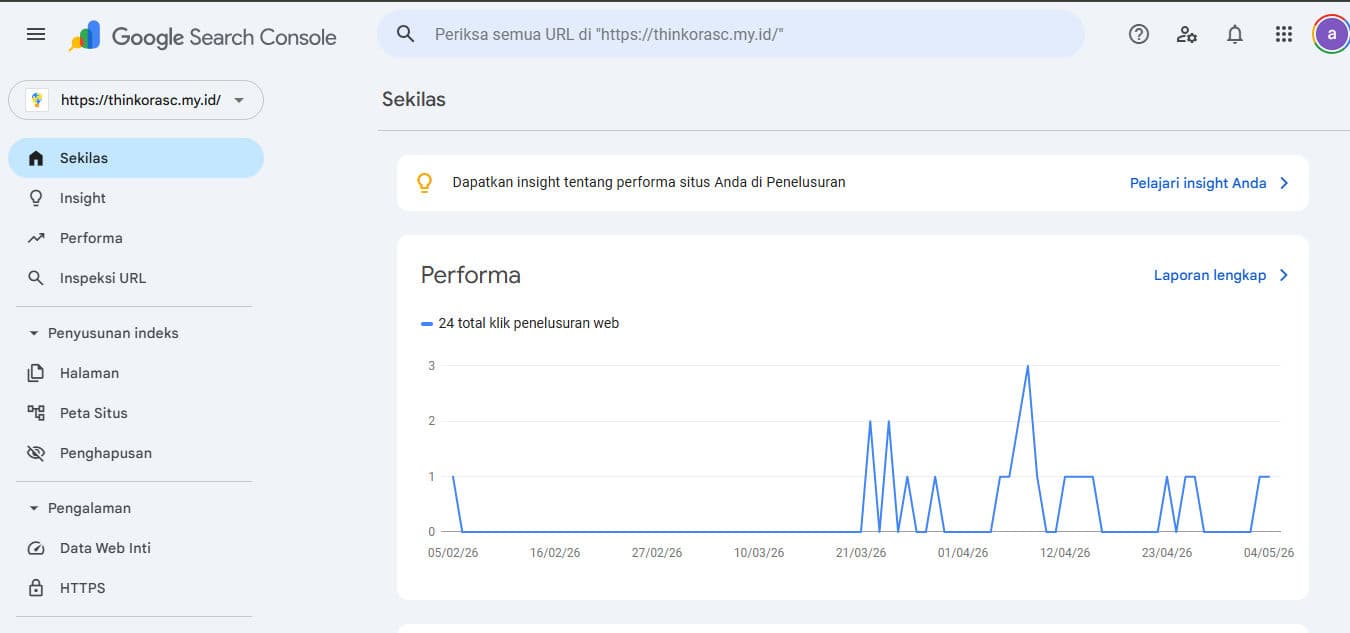This screenshot has height=633, width=1350.
Task: Open Laporan lengkap performance report
Action: [x=1210, y=275]
